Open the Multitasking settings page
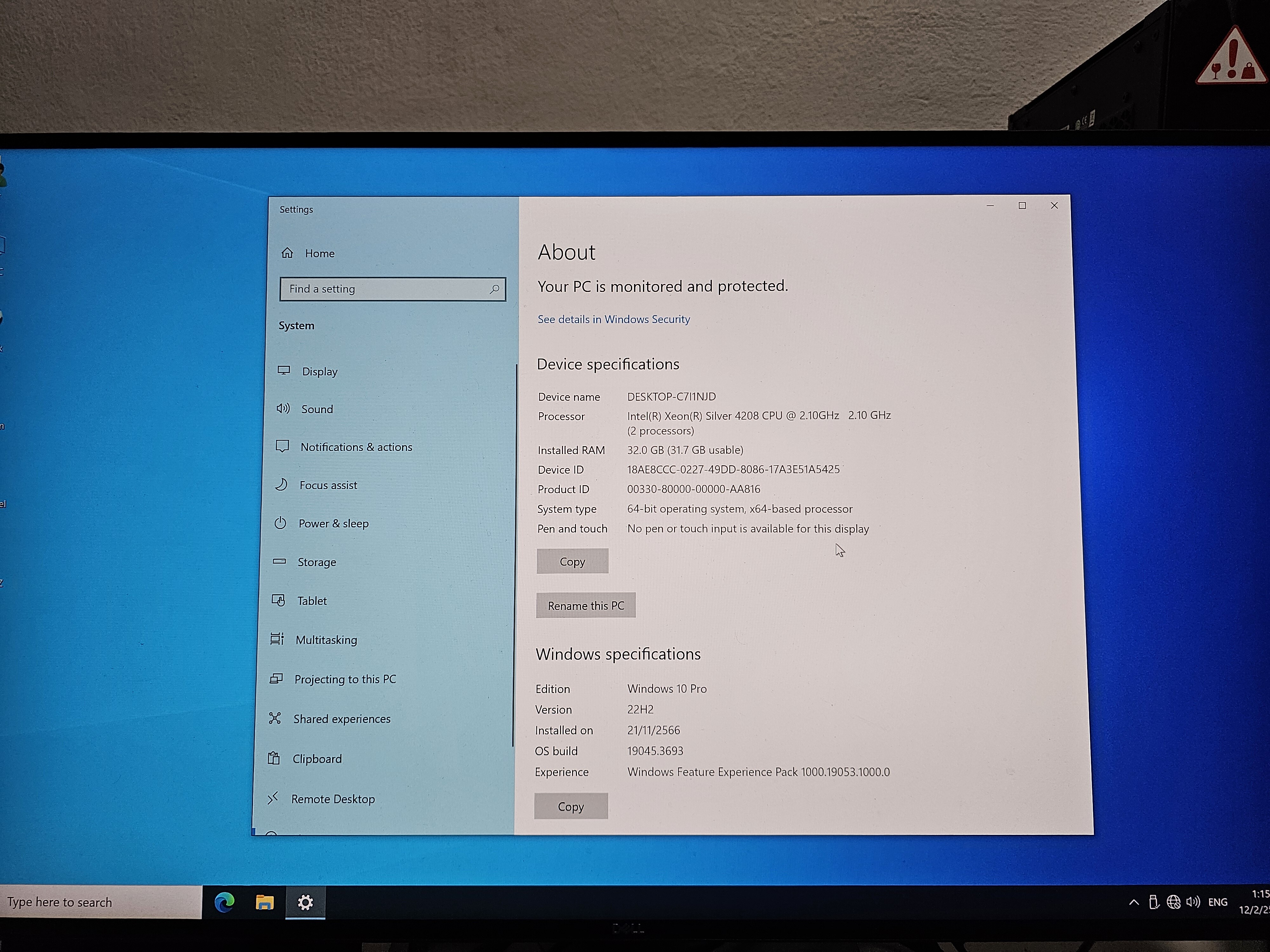Image resolution: width=1270 pixels, height=952 pixels. point(326,640)
